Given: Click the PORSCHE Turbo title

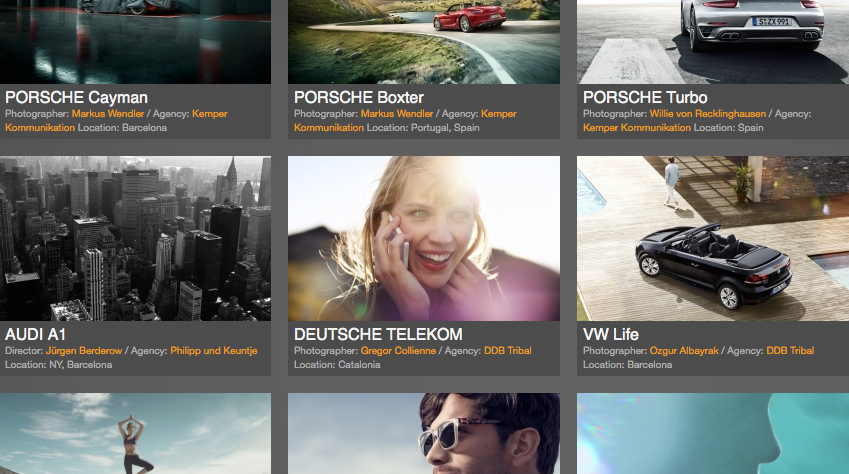Looking at the screenshot, I should pos(645,98).
